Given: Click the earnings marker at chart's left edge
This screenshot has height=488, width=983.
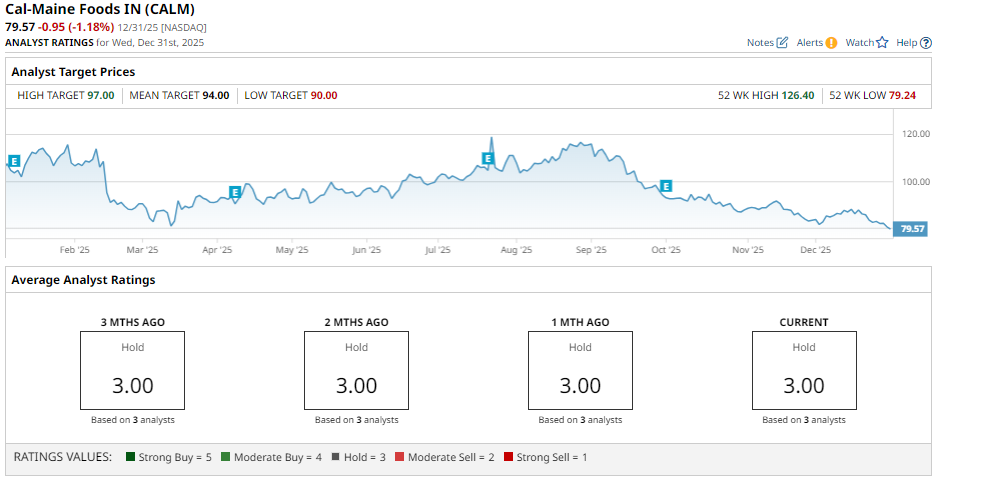Looking at the screenshot, I should pos(14,161).
